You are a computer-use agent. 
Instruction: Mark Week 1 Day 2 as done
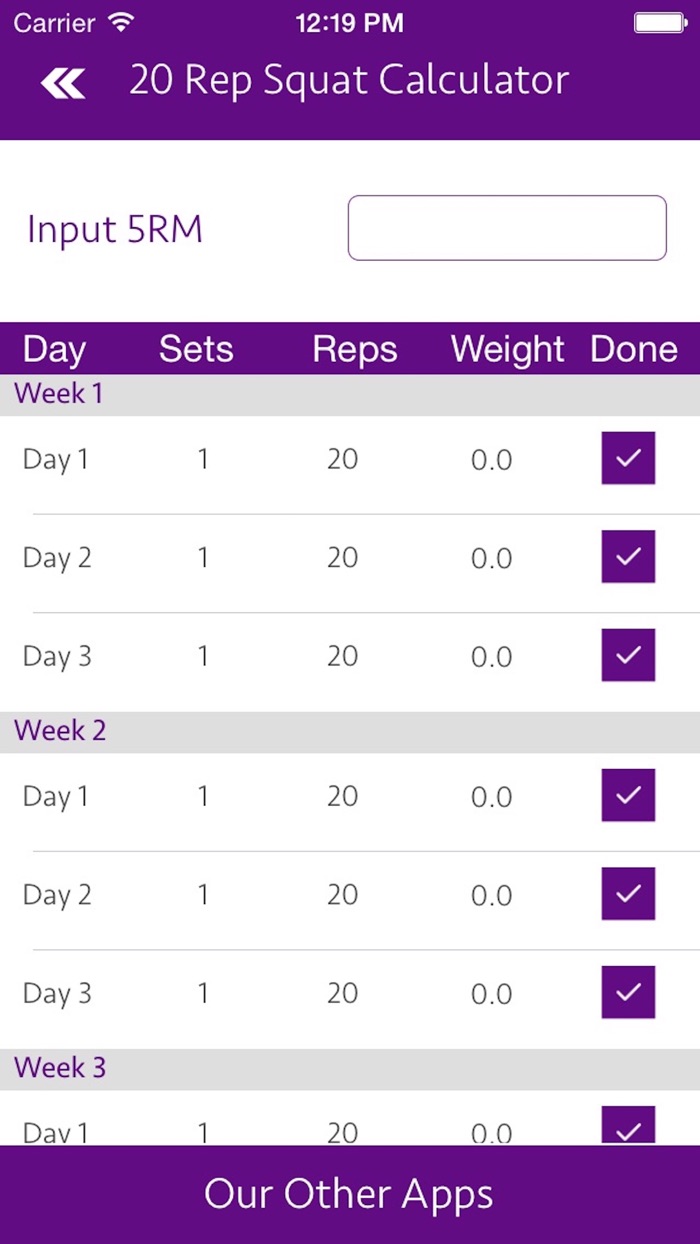coord(627,557)
